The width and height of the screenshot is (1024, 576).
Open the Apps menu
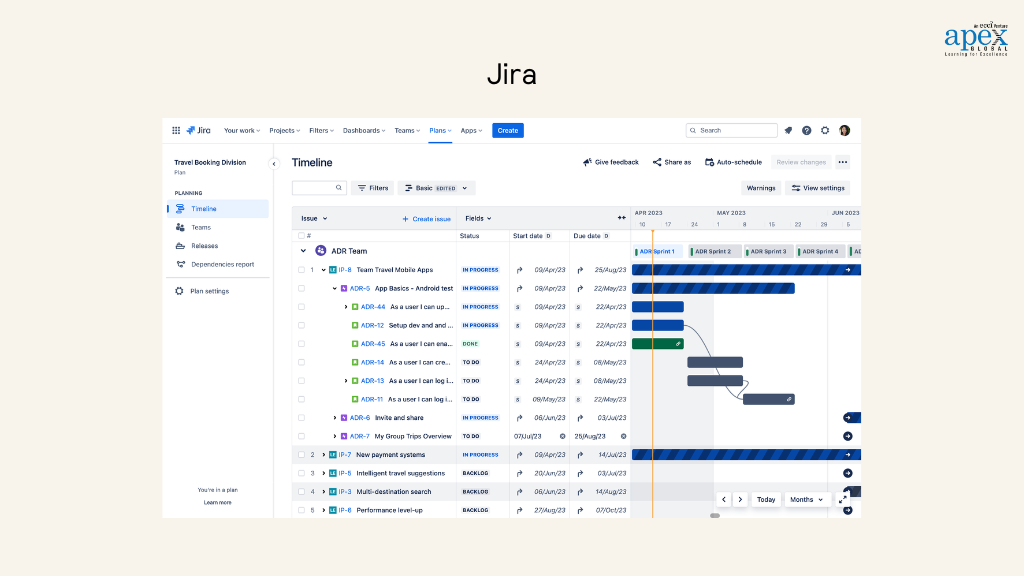tap(471, 131)
